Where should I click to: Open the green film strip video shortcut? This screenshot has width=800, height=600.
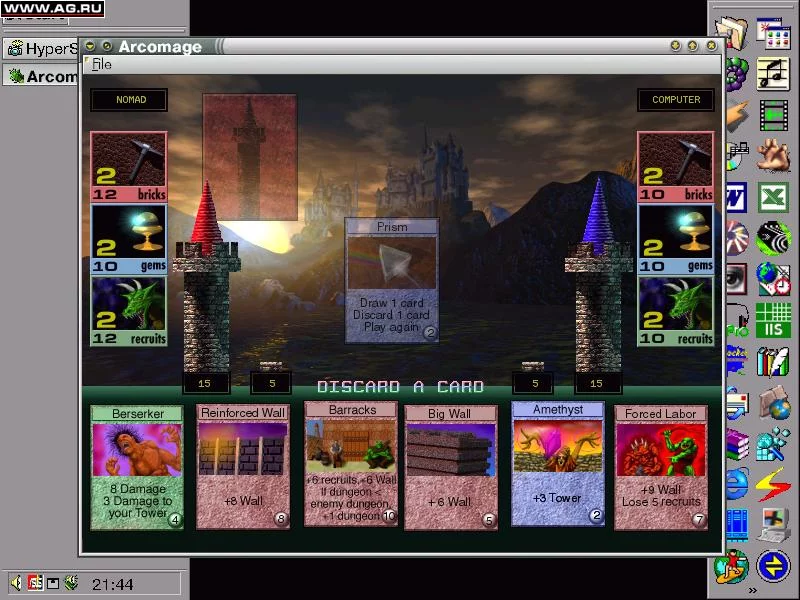(x=773, y=115)
